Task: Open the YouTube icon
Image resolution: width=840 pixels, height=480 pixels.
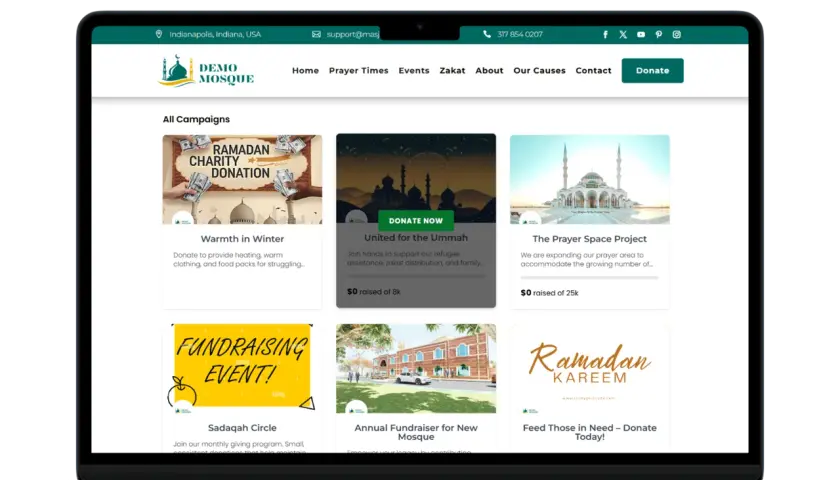Action: (641, 34)
